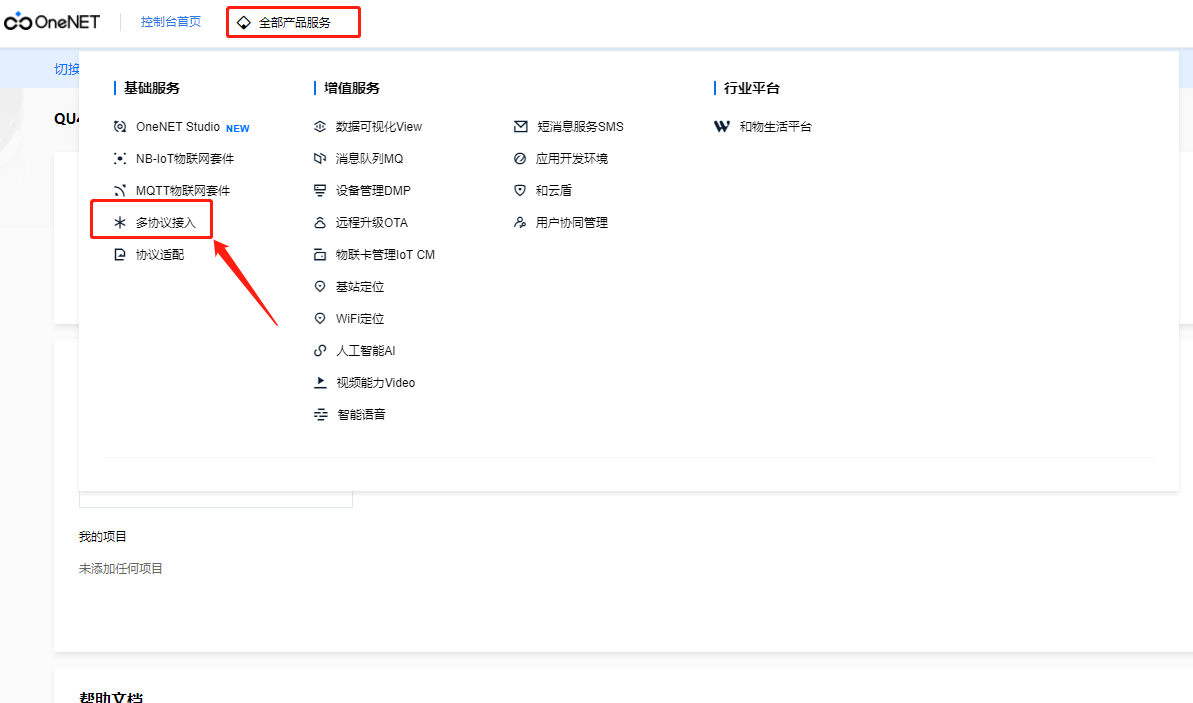Viewport: 1193px width, 703px height.
Task: Open 远程升级OTA
Action: [x=372, y=223]
